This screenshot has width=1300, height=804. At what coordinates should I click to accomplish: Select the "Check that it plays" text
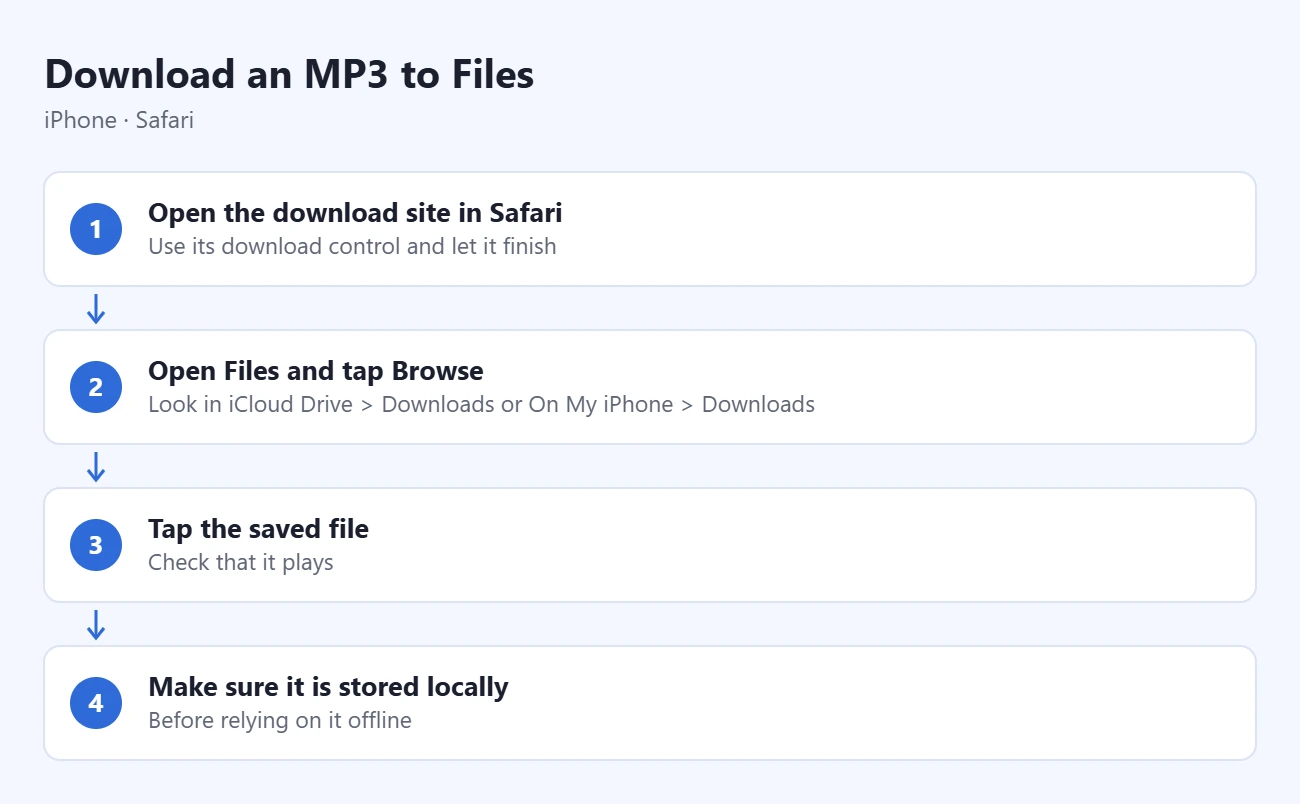(241, 562)
